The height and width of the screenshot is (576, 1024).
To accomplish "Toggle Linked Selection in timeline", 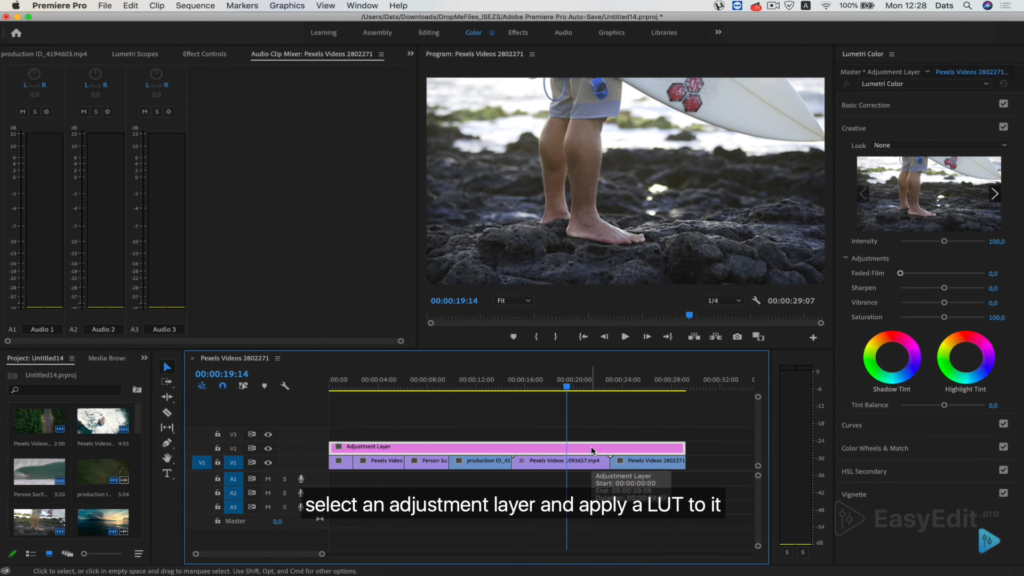I will coord(243,386).
